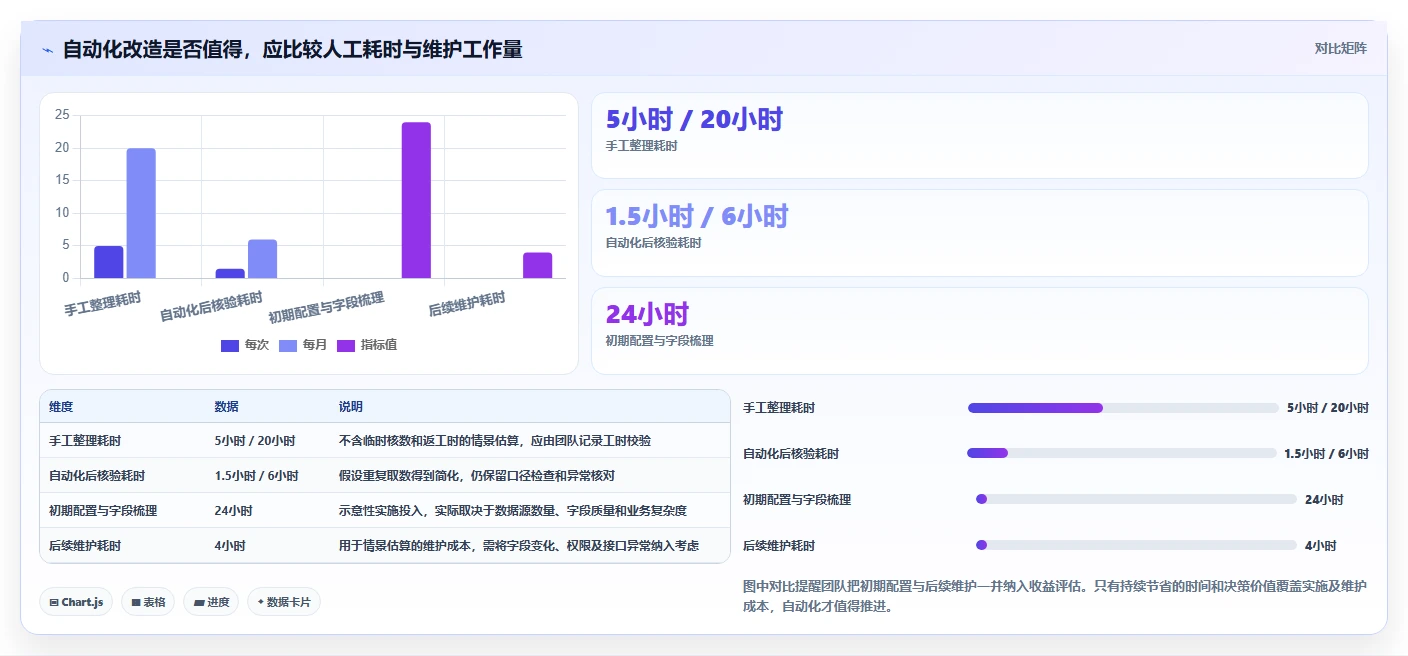This screenshot has width=1408, height=656.
Task: Click the 数据 column header of the table
Action: pos(226,407)
